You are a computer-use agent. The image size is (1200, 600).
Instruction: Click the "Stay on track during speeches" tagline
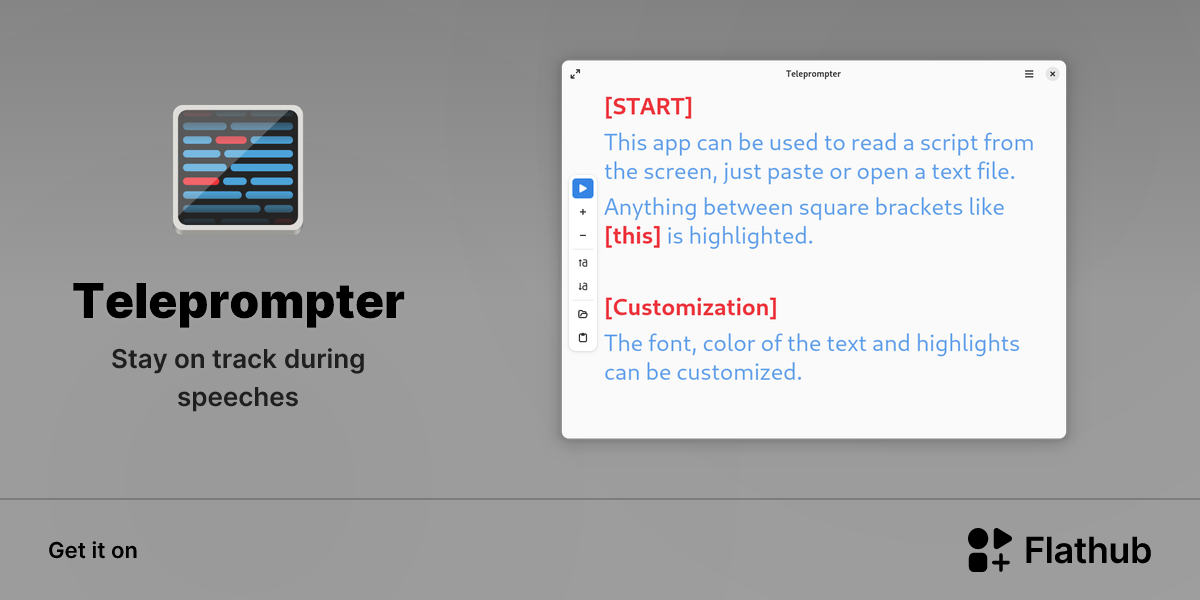238,378
